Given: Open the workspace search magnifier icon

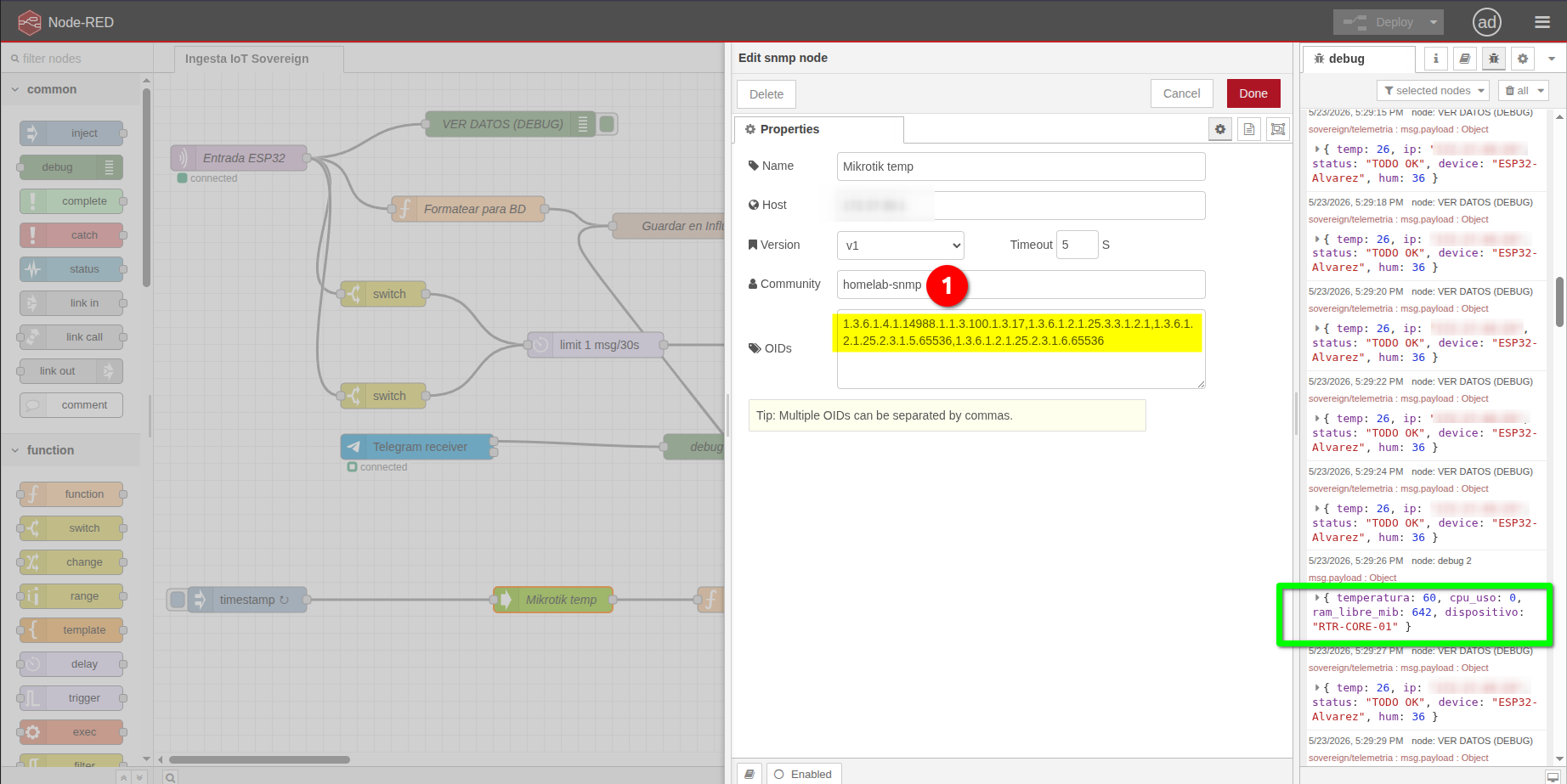Looking at the screenshot, I should pos(170,777).
